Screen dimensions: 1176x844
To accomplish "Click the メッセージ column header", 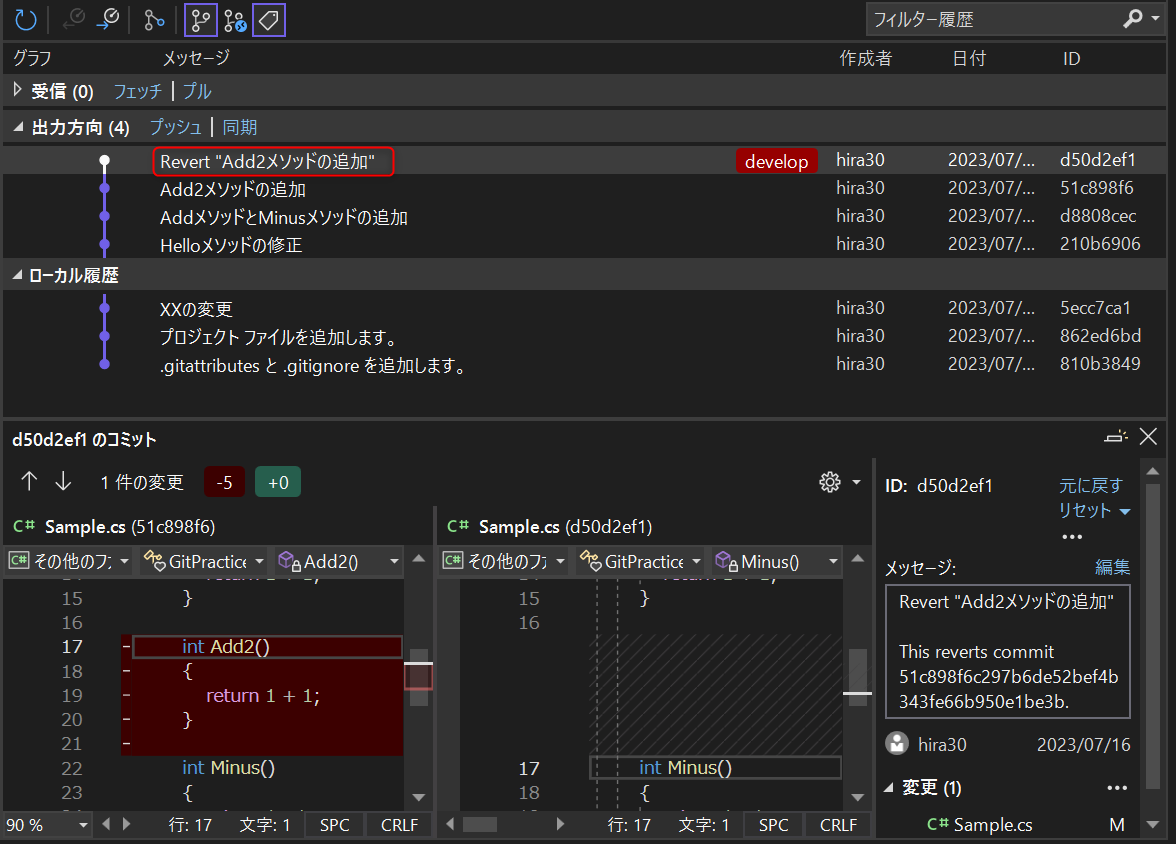I will [196, 58].
